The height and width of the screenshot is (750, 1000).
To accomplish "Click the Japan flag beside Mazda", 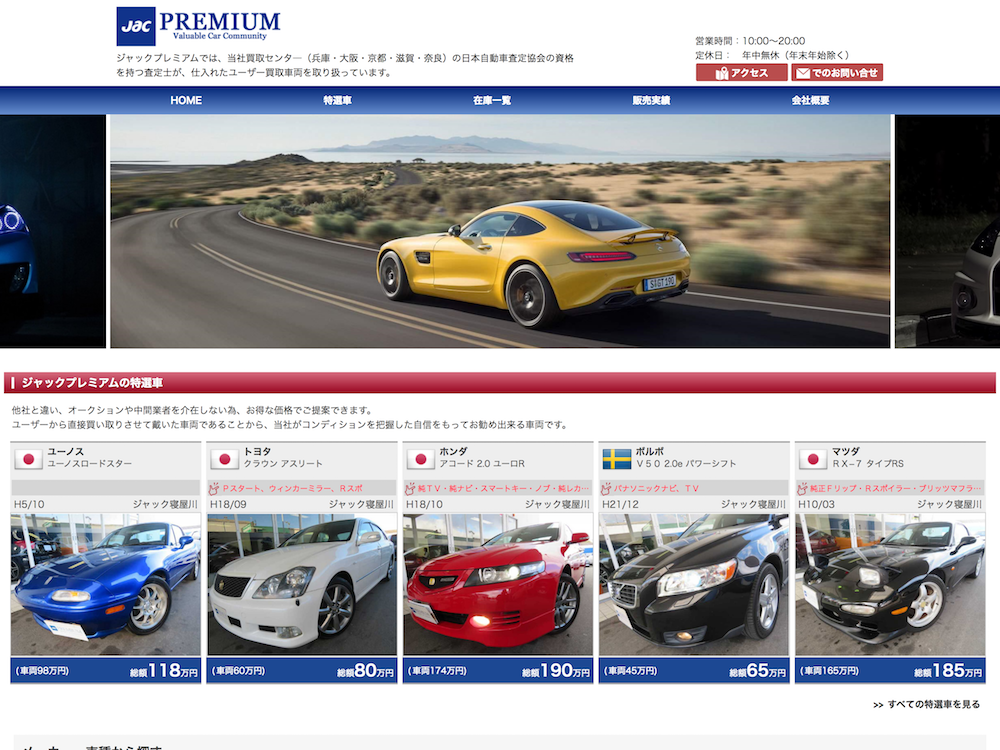I will tap(813, 459).
